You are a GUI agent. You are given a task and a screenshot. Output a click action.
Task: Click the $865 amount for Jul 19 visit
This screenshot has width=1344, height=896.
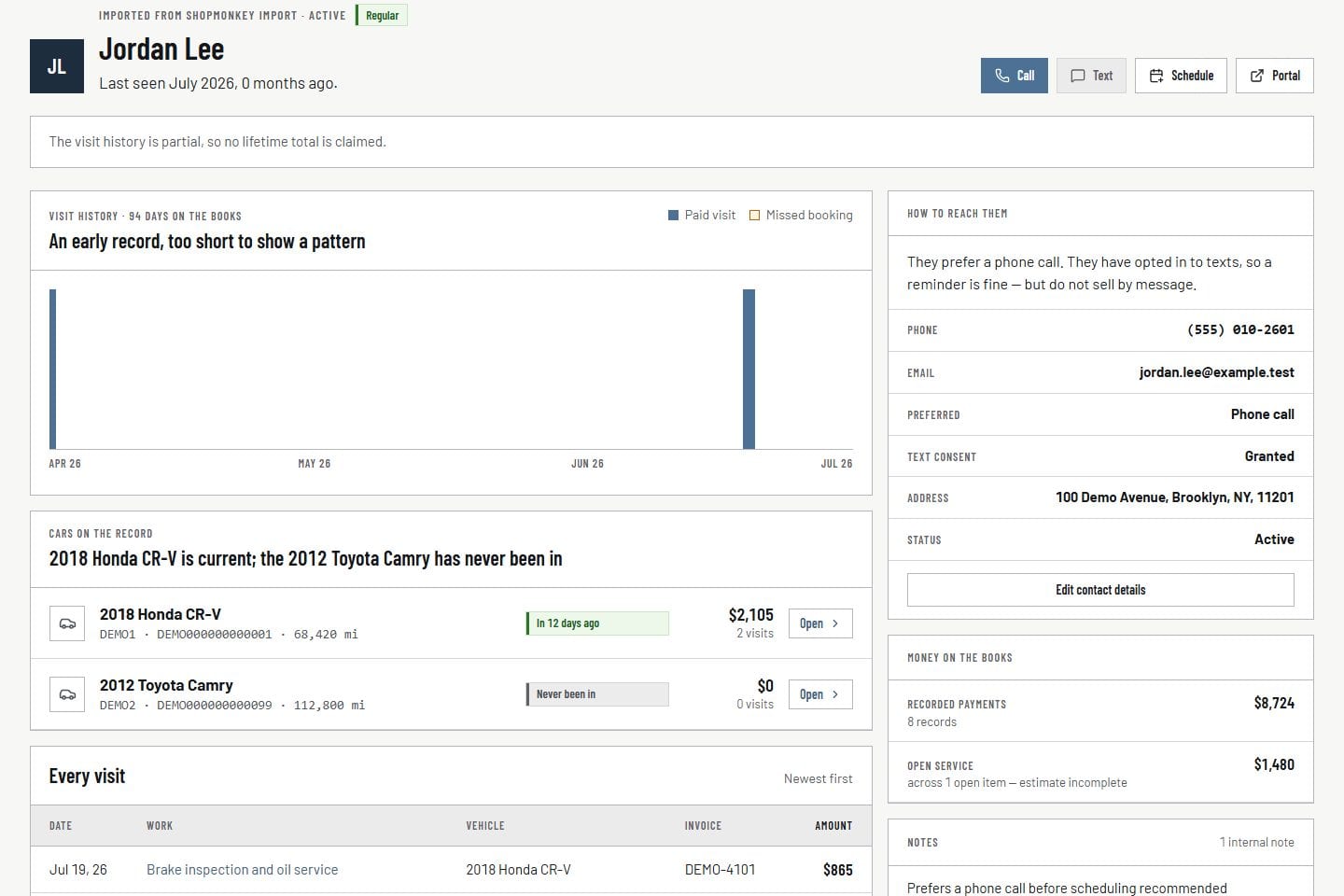pos(838,870)
